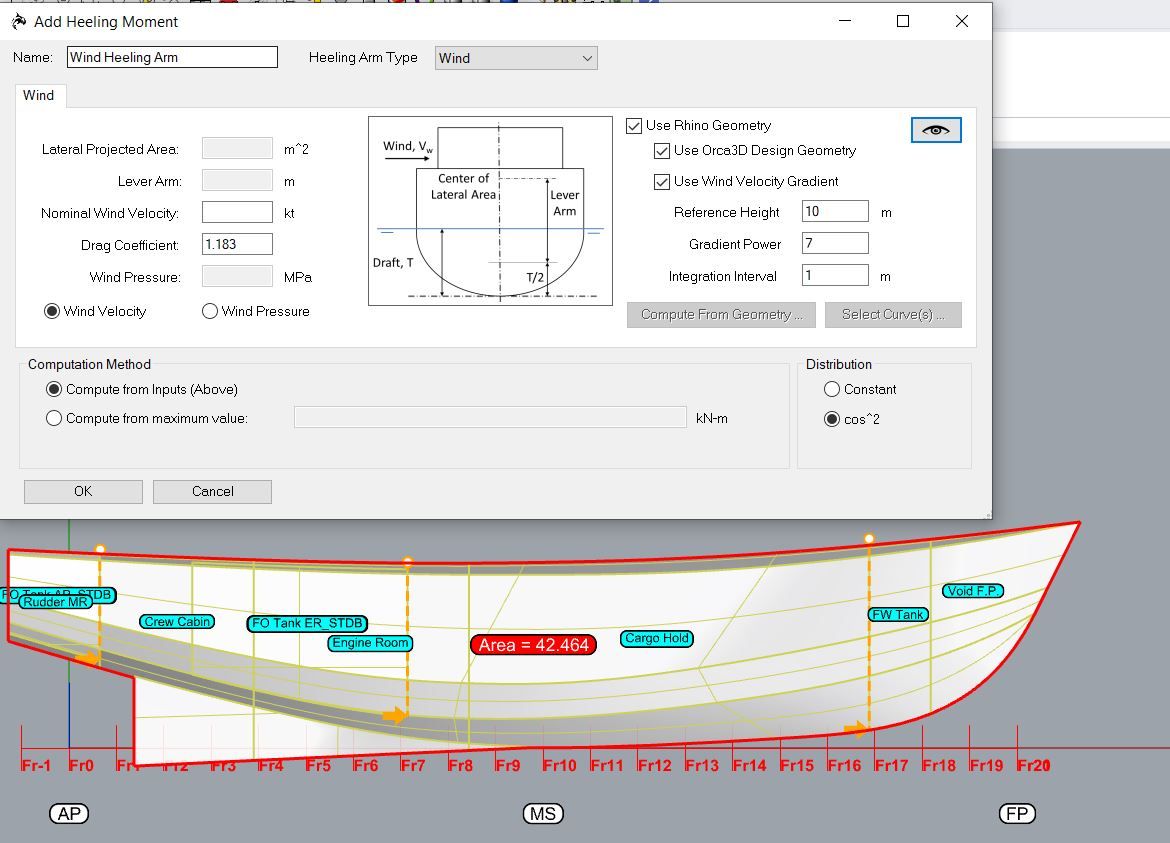Click the Nominal Wind Velocity field
The width and height of the screenshot is (1170, 843).
pos(237,213)
